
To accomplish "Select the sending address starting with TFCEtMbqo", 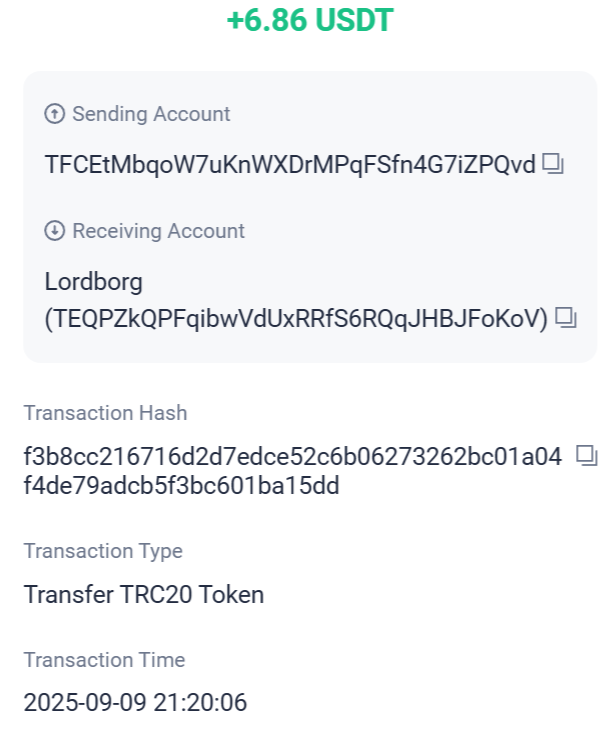I will click(290, 164).
